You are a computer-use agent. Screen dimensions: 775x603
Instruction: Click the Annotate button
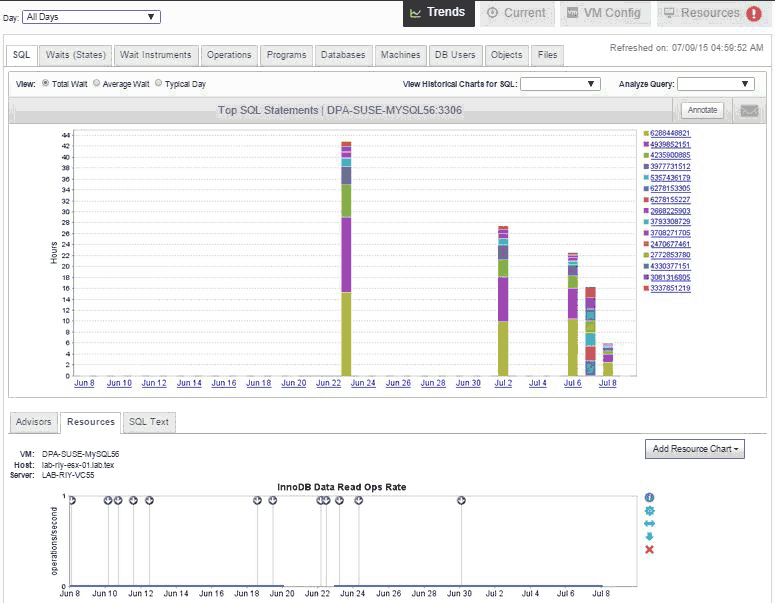point(702,110)
